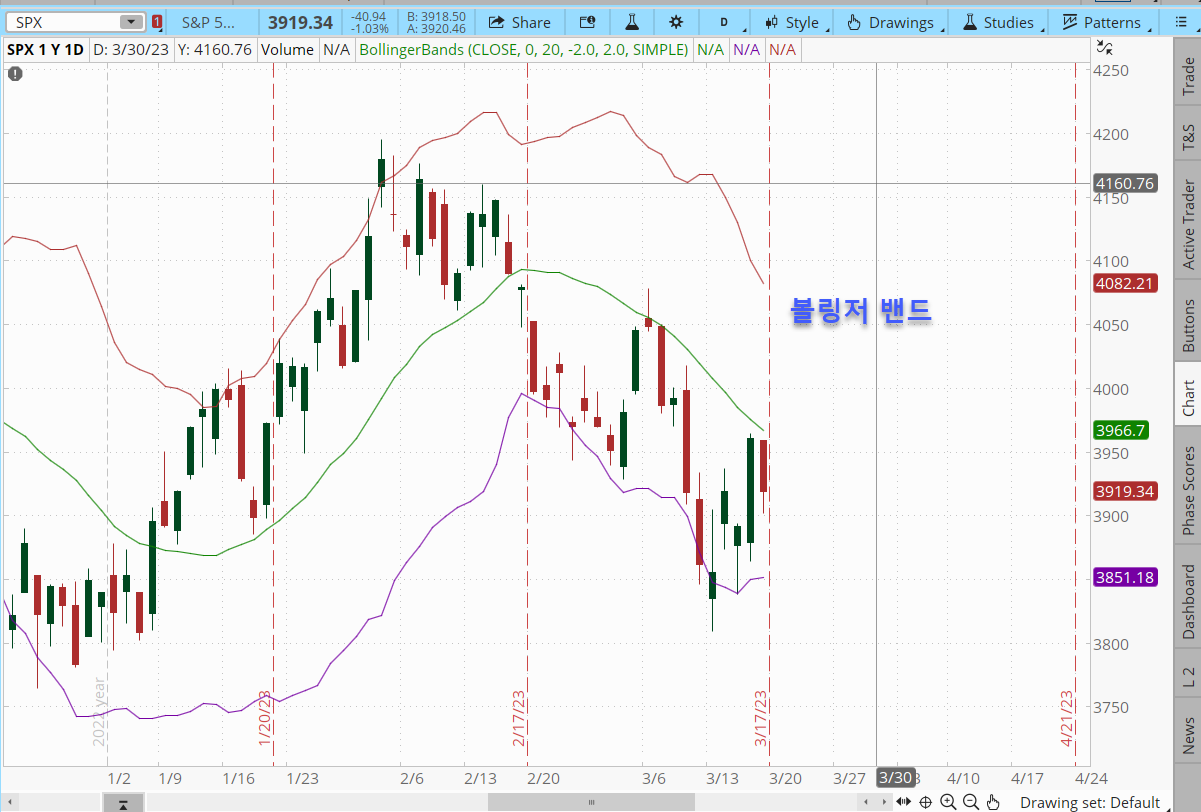Open the Style menu
The image size is (1201, 812).
click(x=791, y=22)
